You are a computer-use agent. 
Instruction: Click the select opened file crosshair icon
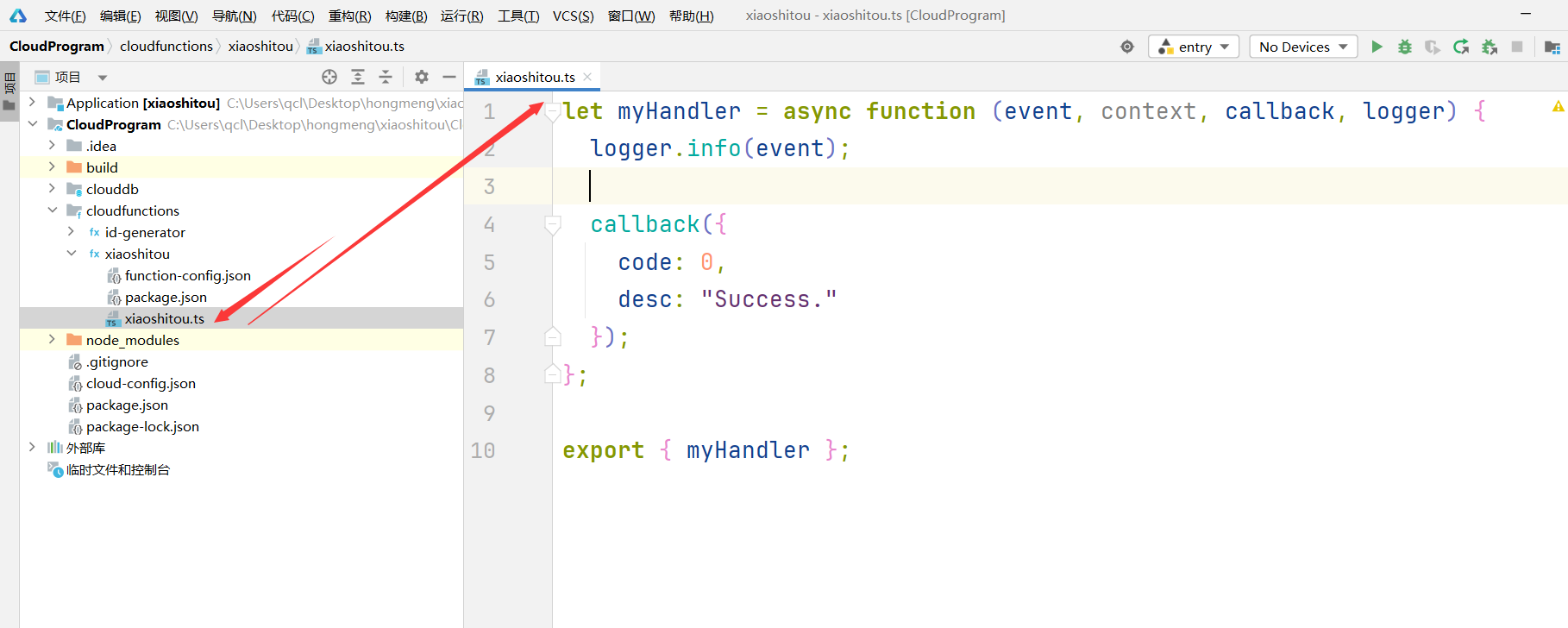pos(329,77)
